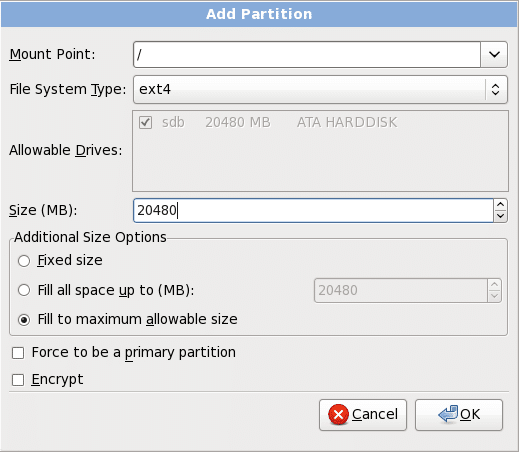
Task: Click down arrow of fill-space spinner
Action: pos(495,296)
